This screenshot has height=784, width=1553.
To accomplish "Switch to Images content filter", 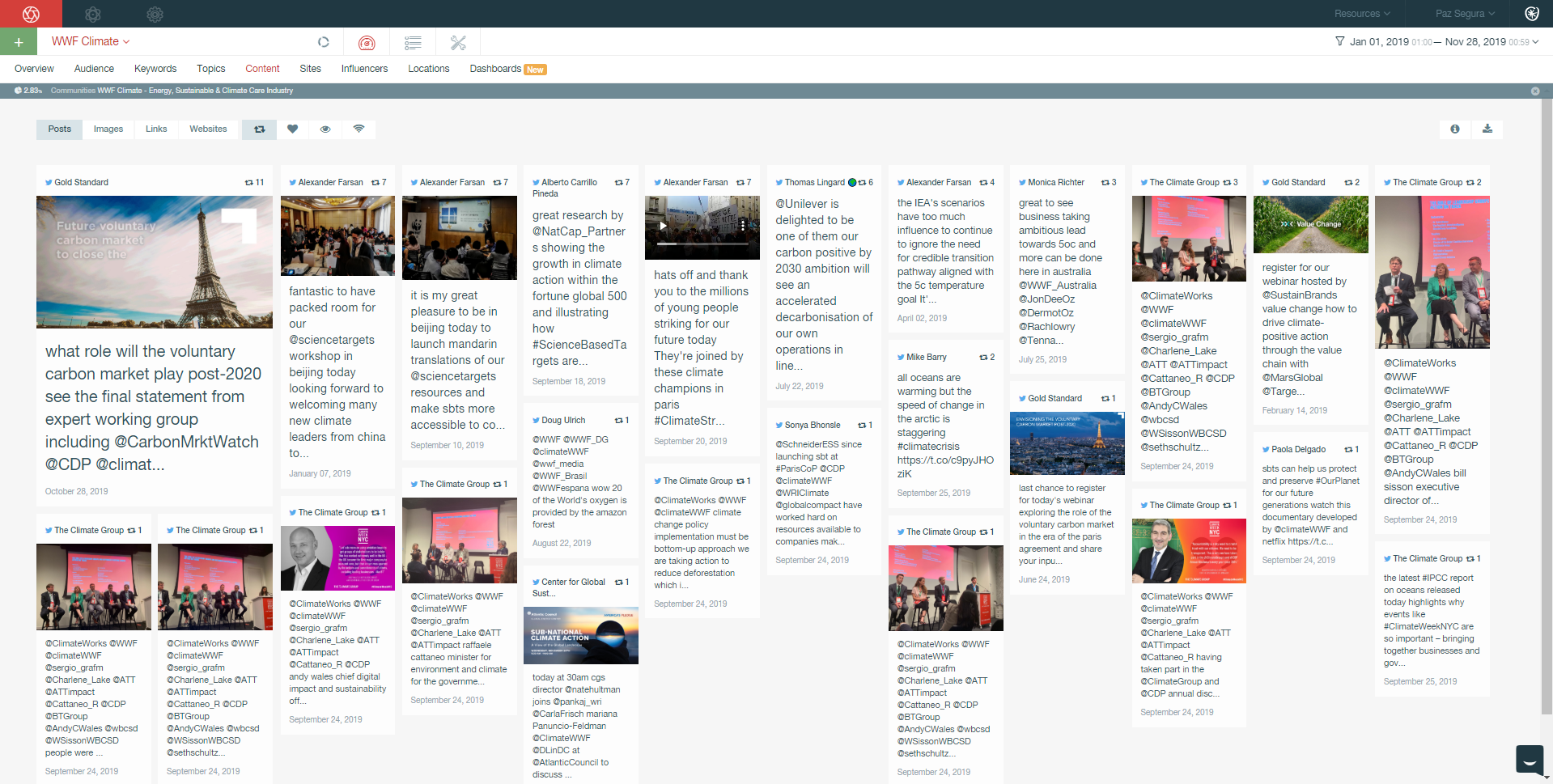I will click(108, 129).
